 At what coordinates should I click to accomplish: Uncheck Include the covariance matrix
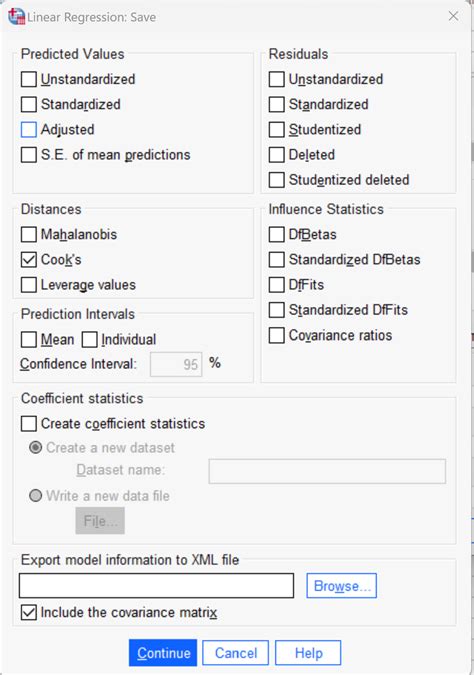pyautogui.click(x=29, y=613)
